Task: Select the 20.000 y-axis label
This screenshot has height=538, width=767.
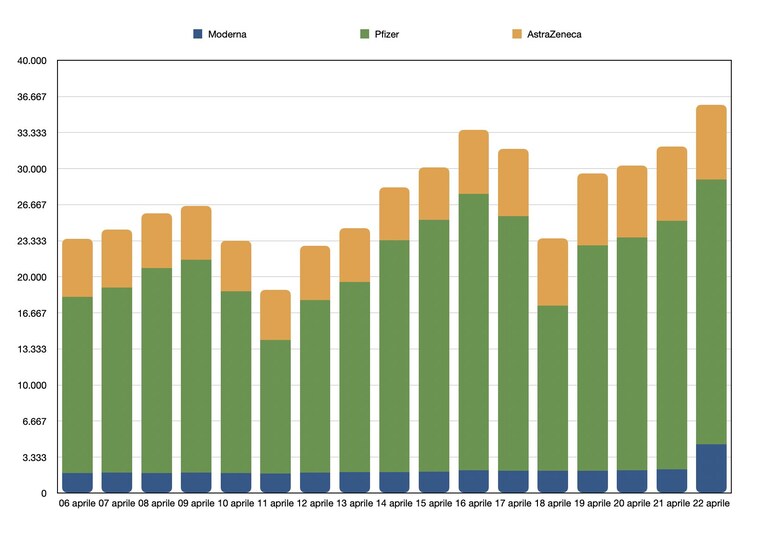Action: point(32,277)
